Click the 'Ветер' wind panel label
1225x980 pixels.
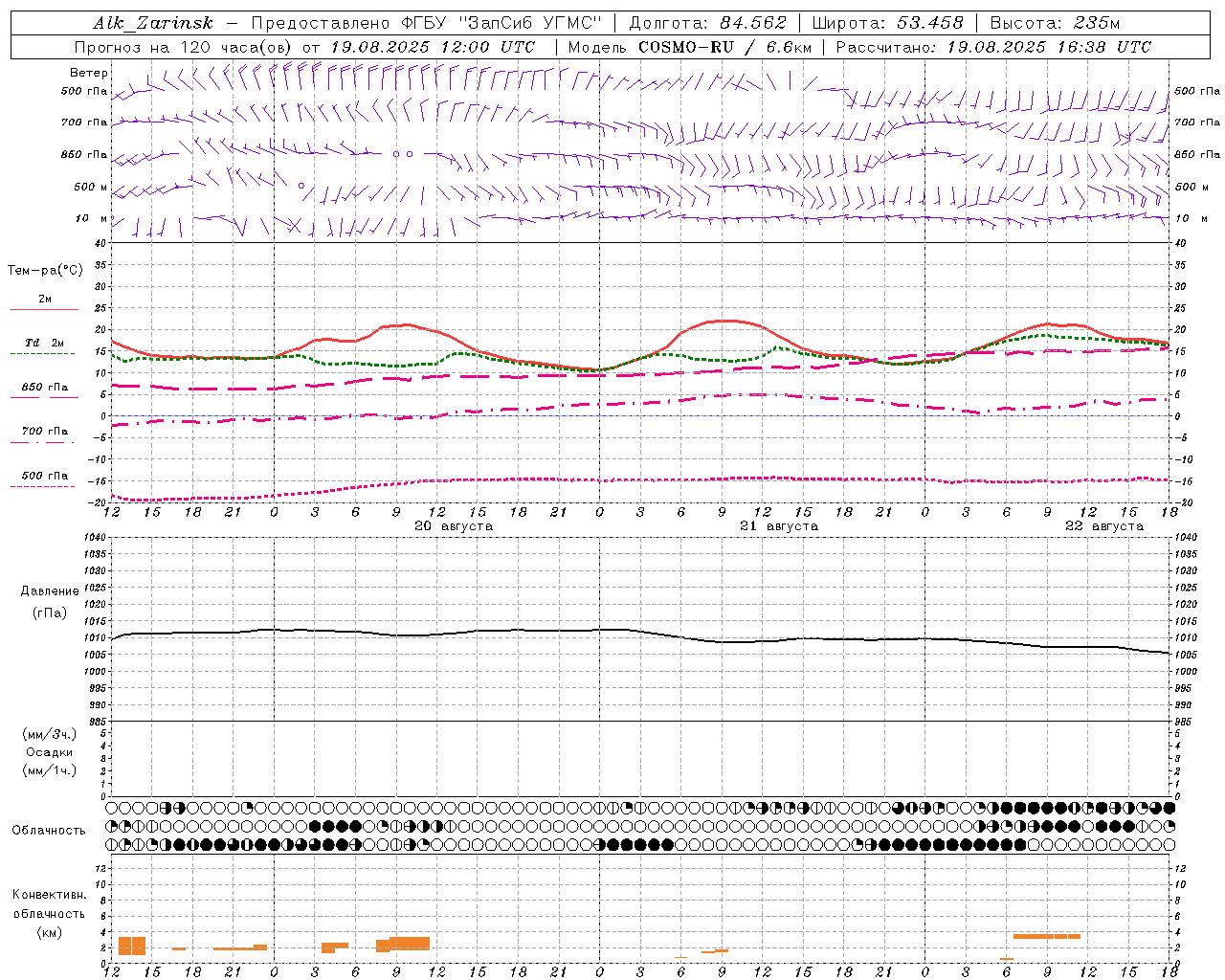[89, 73]
